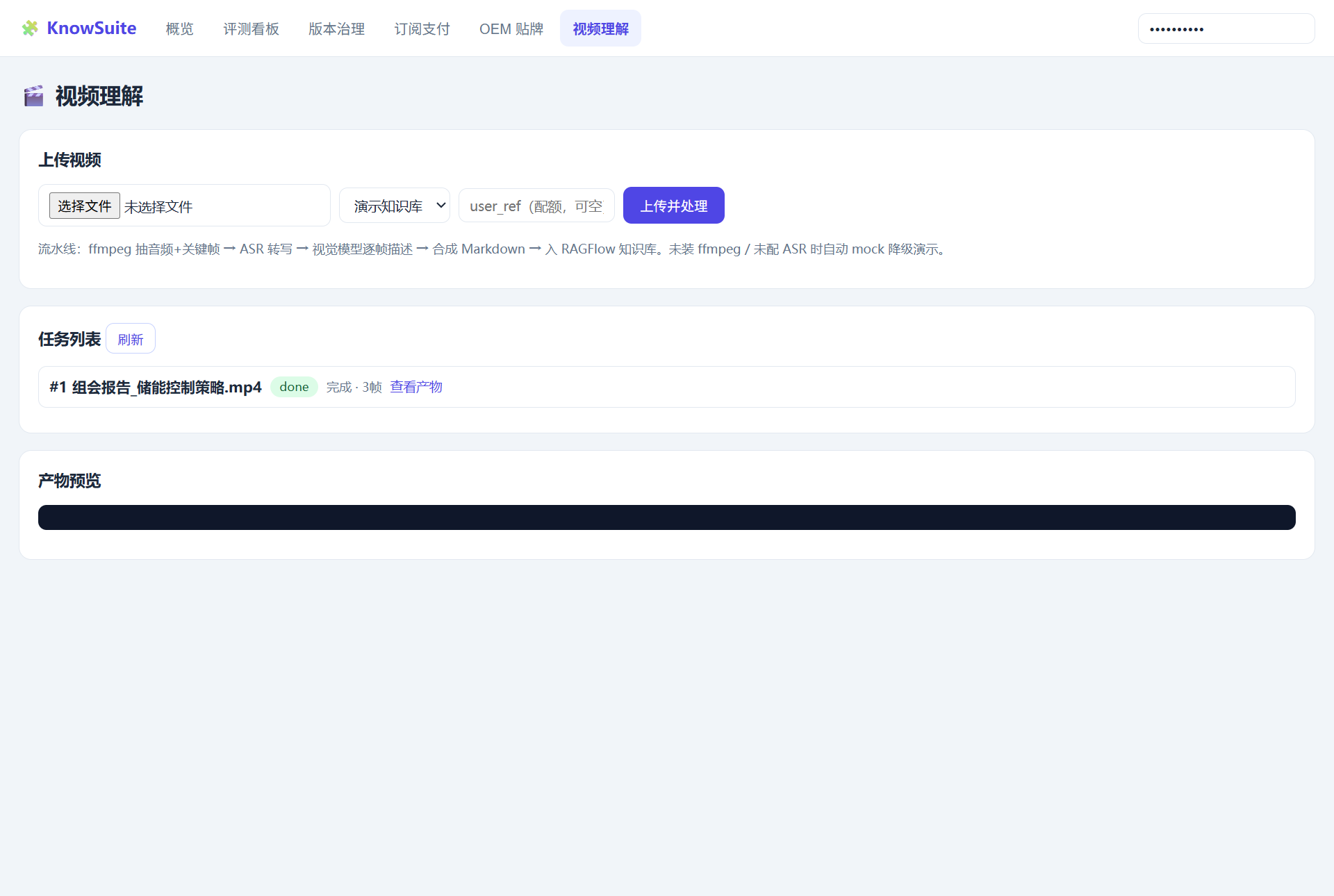Viewport: 1334px width, 896px height.
Task: Refresh task list with 刷新 button
Action: pyautogui.click(x=131, y=339)
